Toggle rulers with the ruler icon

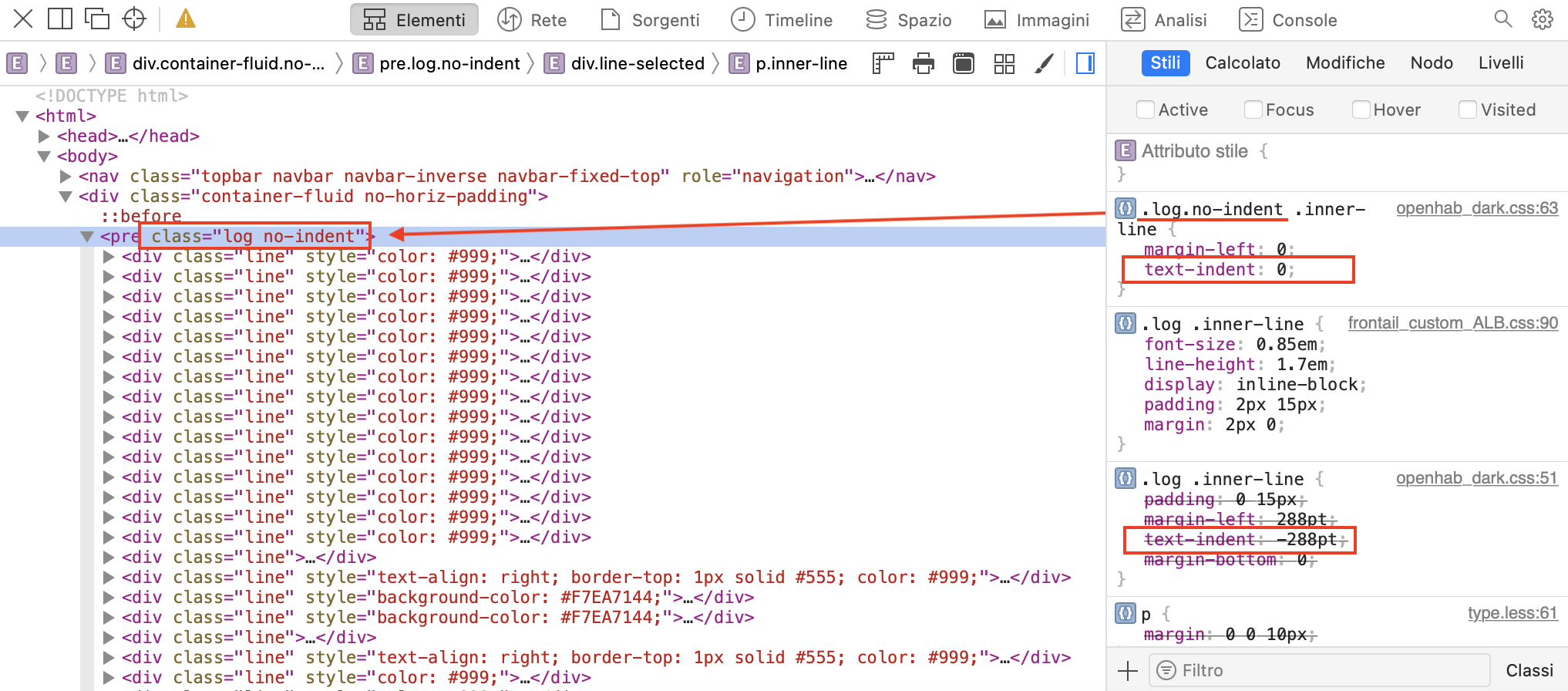coord(883,63)
